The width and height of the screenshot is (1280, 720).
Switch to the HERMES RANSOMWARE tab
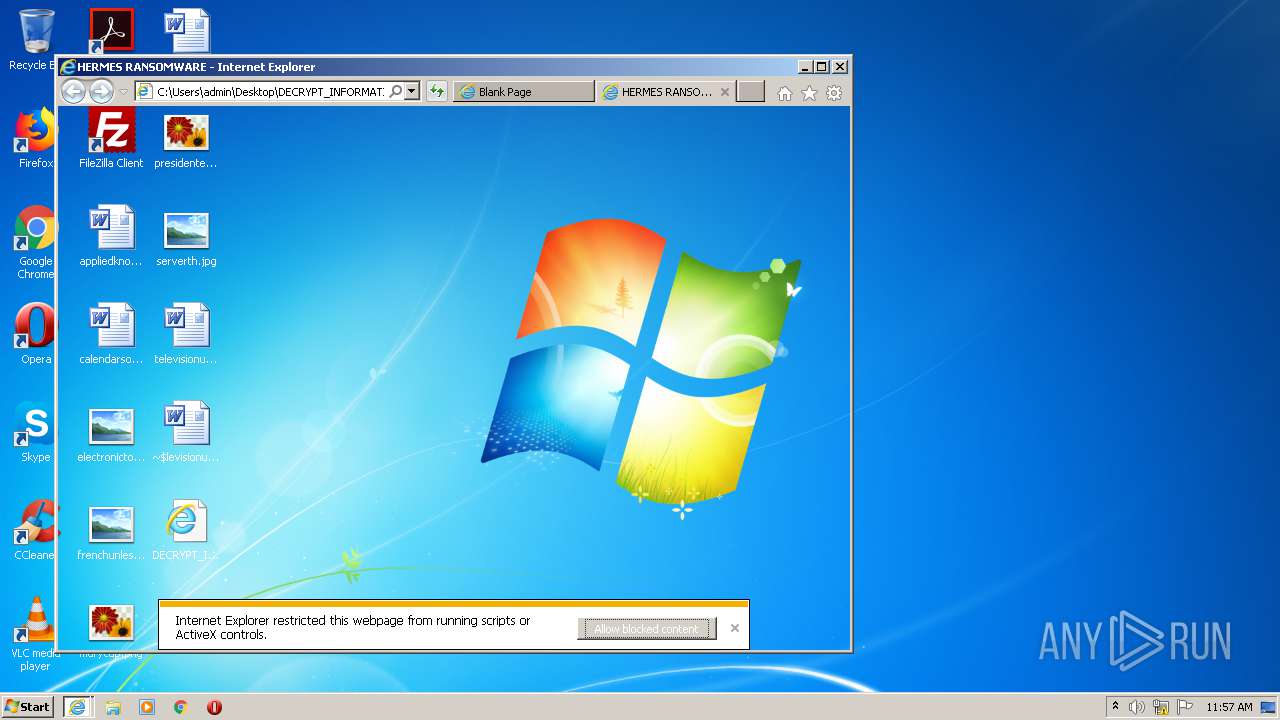(x=658, y=92)
